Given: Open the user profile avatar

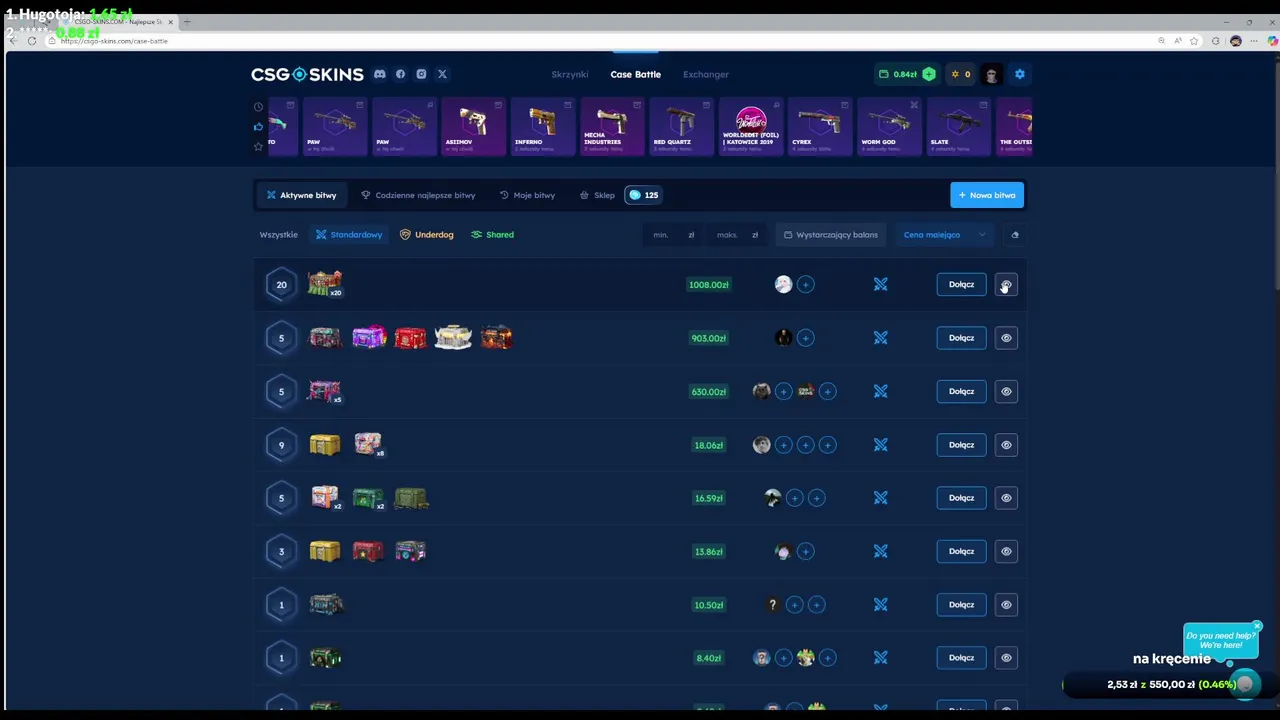Looking at the screenshot, I should tap(991, 74).
